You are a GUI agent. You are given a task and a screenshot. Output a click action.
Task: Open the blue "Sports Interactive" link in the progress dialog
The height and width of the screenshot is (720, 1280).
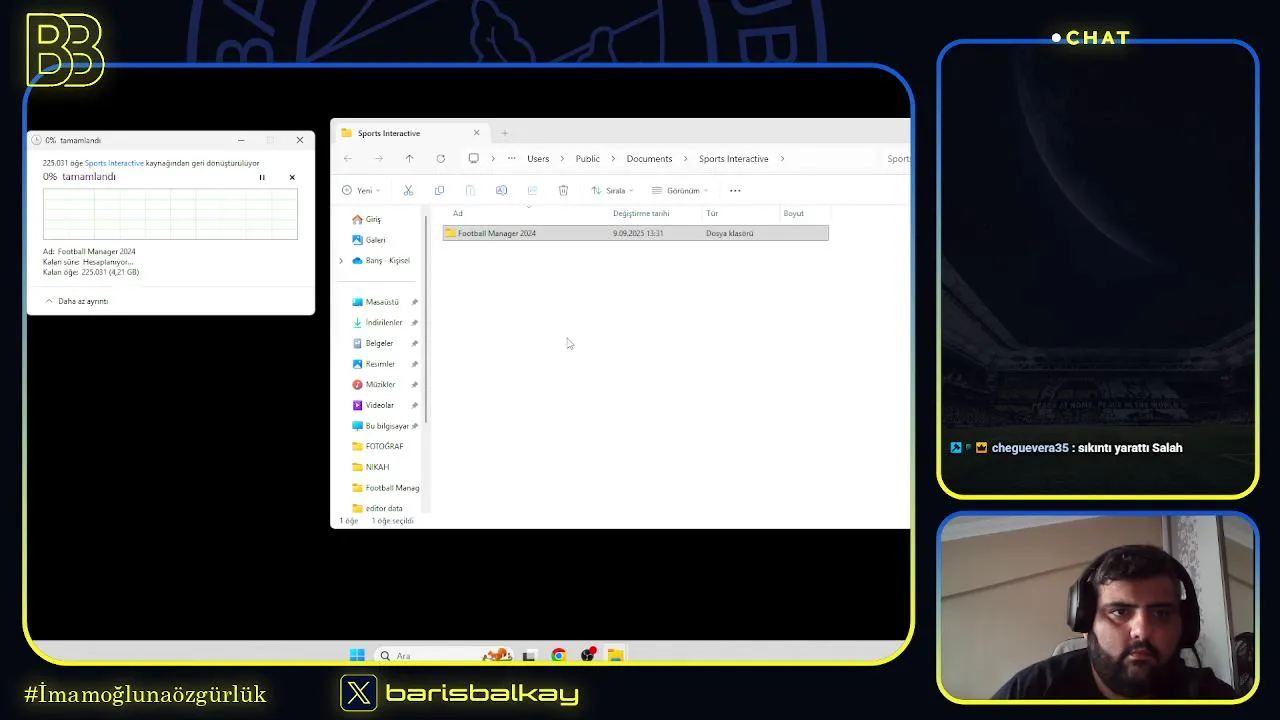(114, 163)
